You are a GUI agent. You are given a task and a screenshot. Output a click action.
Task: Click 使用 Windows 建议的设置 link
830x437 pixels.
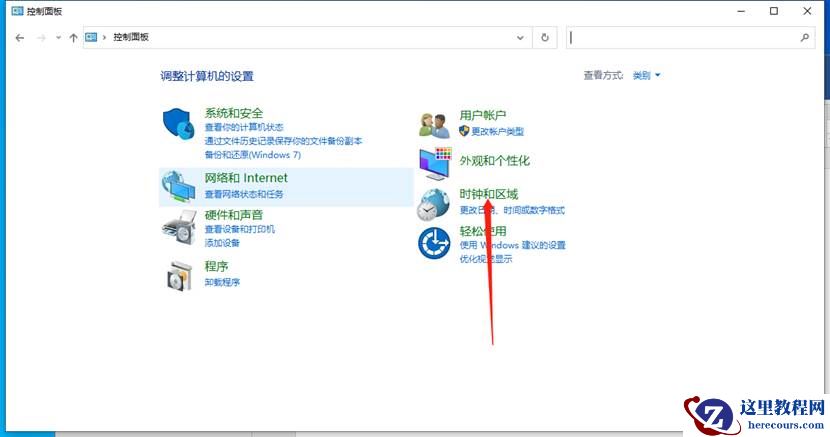[x=512, y=245]
